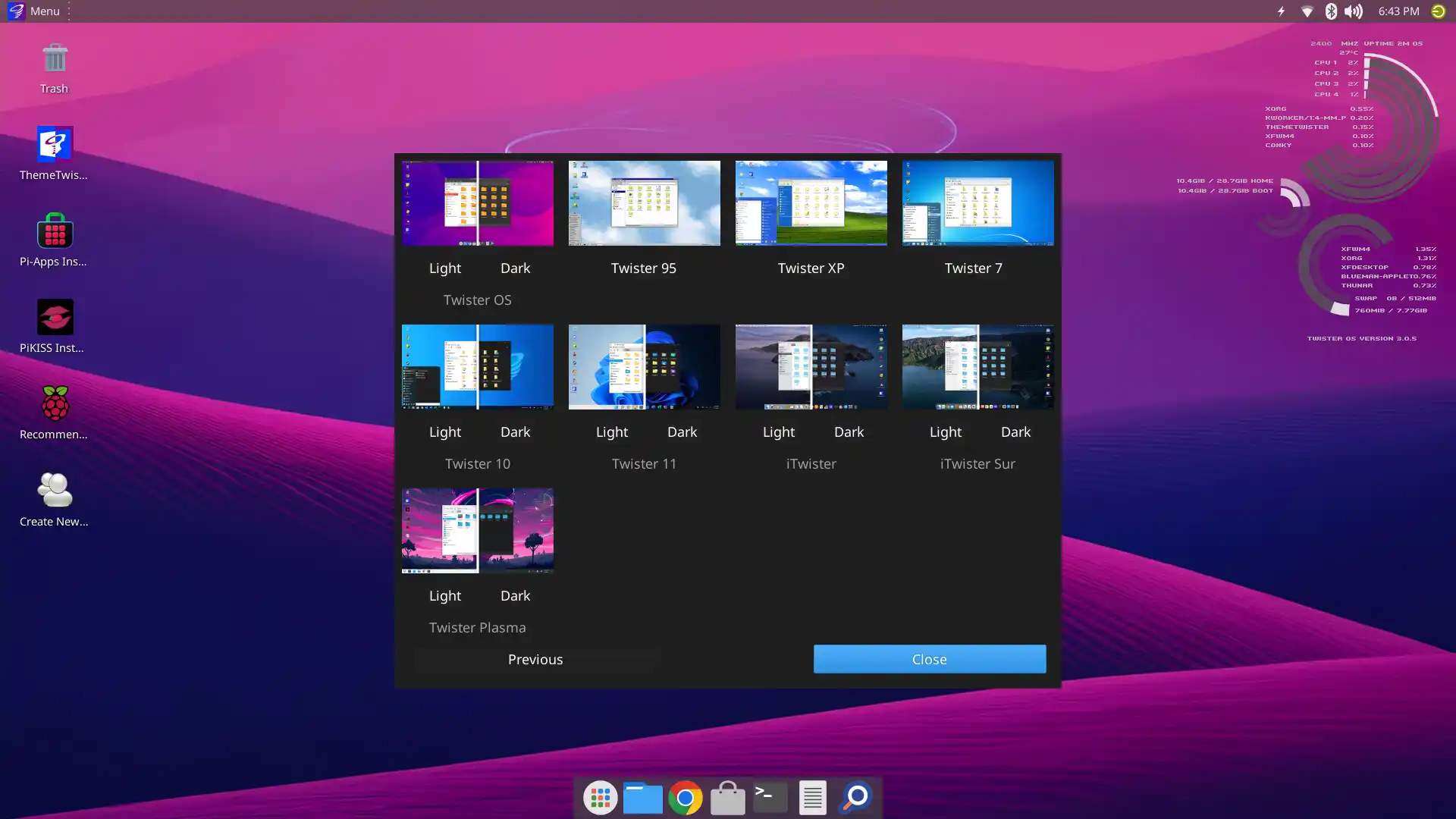Close the theme chooser dialog
Image resolution: width=1456 pixels, height=819 pixels.
click(x=929, y=659)
